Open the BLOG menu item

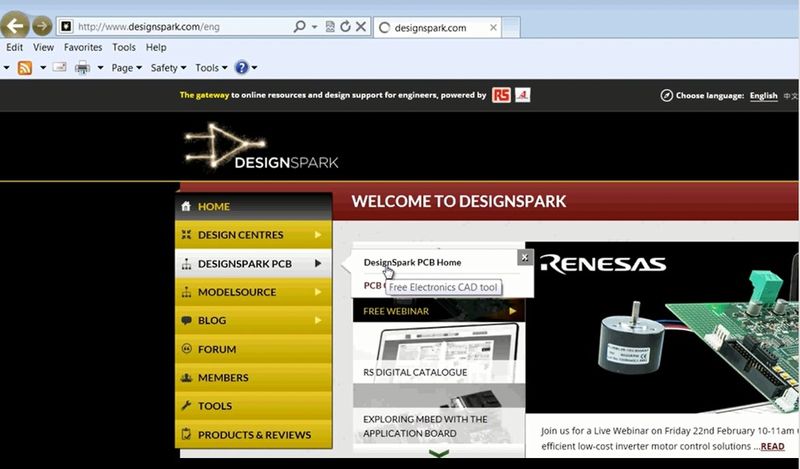pos(254,320)
